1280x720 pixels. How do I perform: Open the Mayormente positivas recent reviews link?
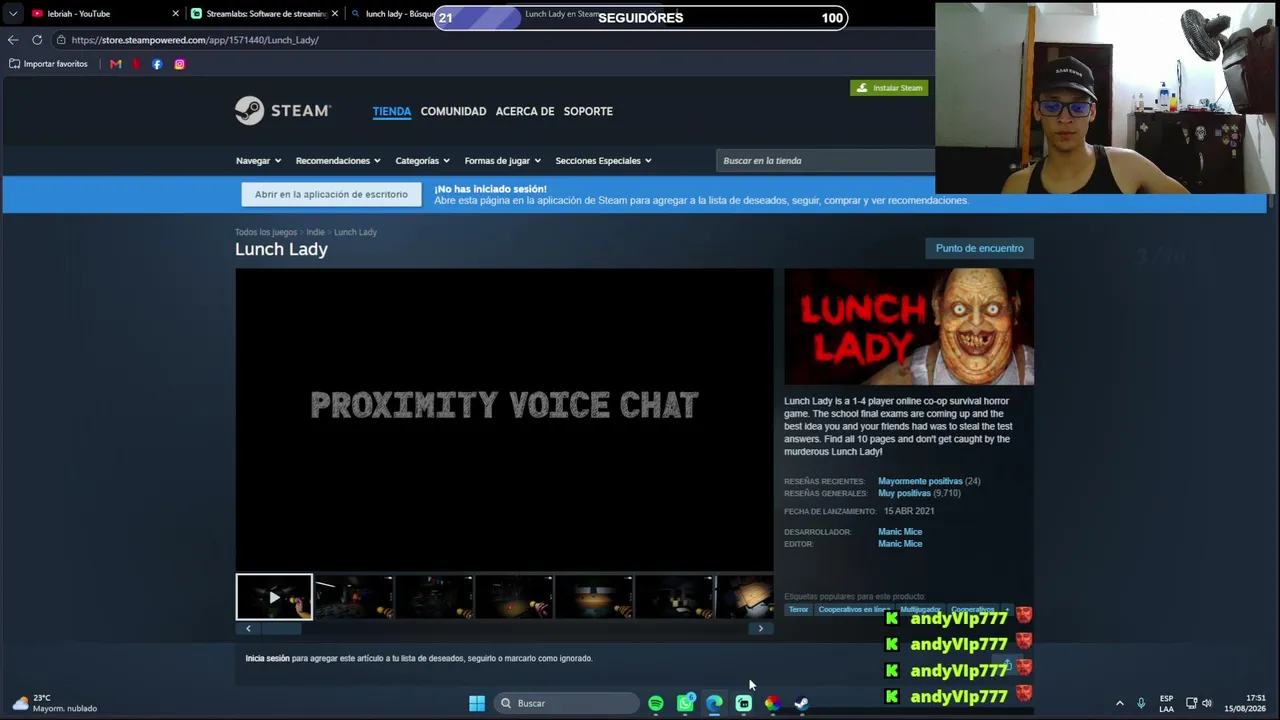920,481
